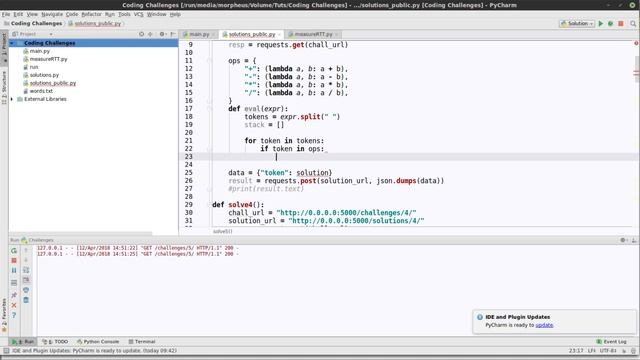Click the down stack trace arrow
The image size is (640, 360).
(26, 260)
